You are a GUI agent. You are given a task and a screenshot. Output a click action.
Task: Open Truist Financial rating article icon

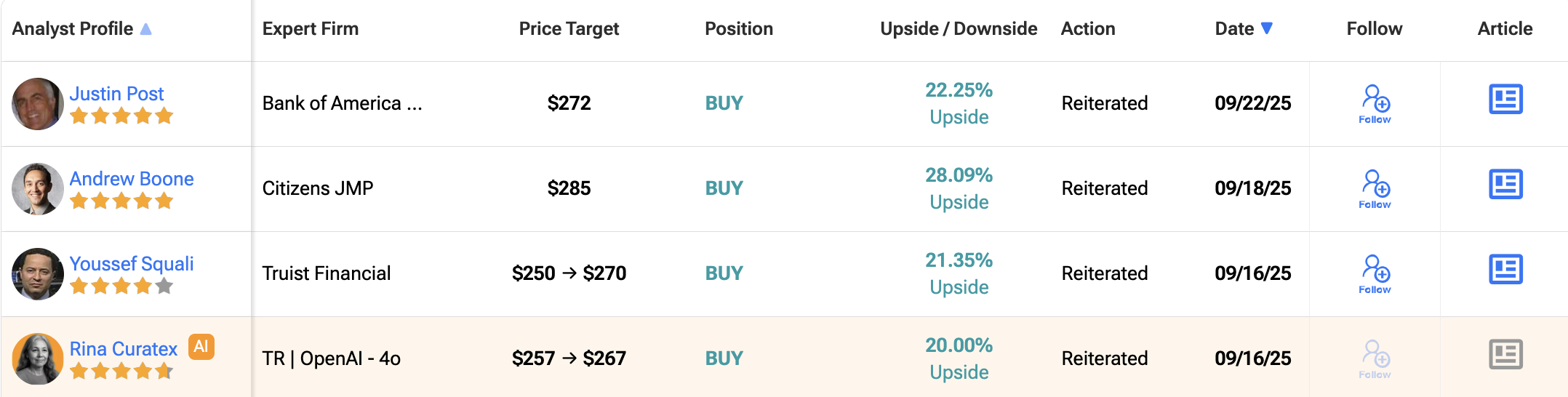pos(1505,270)
